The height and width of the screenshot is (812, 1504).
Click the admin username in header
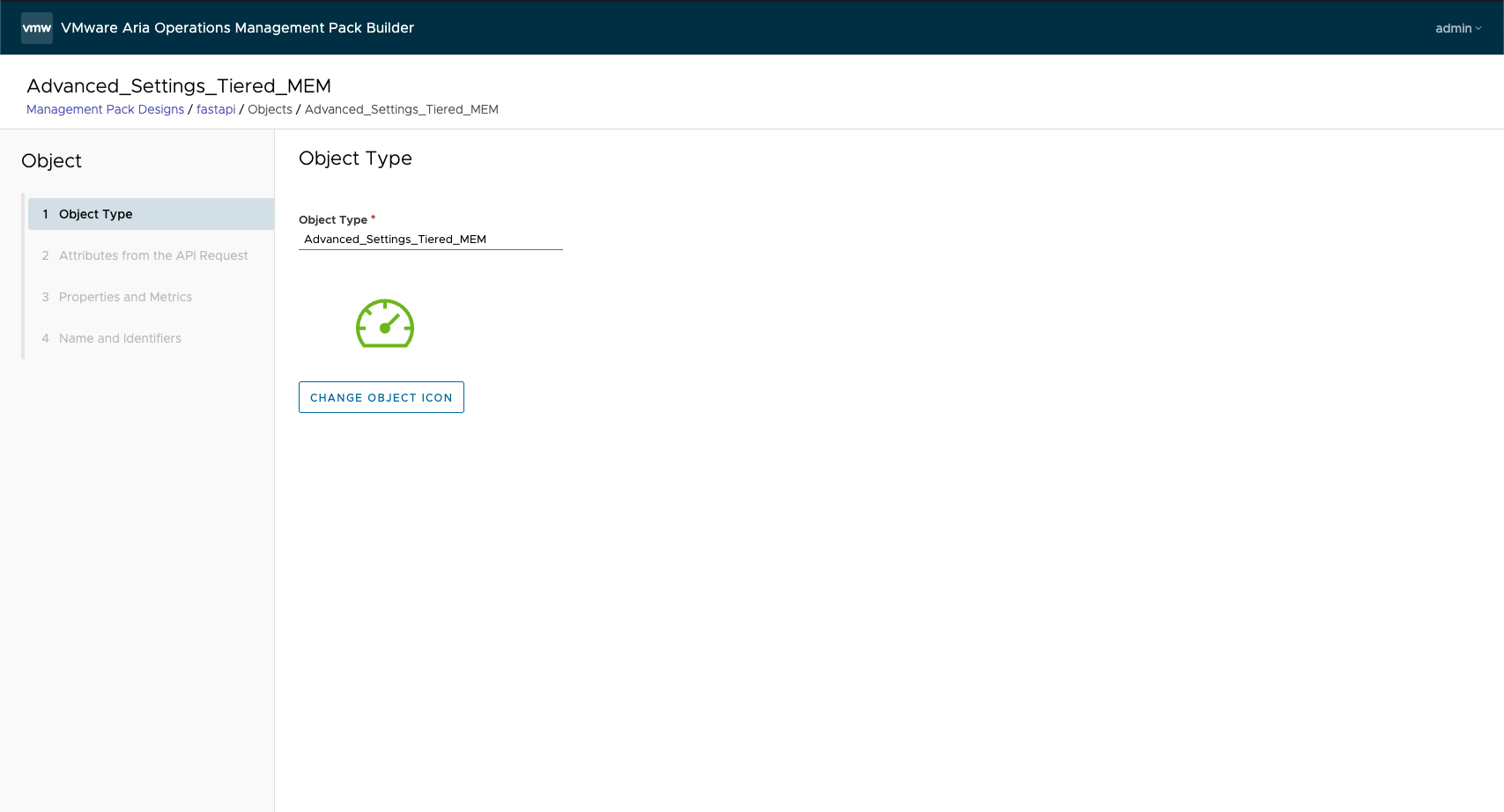[1453, 28]
